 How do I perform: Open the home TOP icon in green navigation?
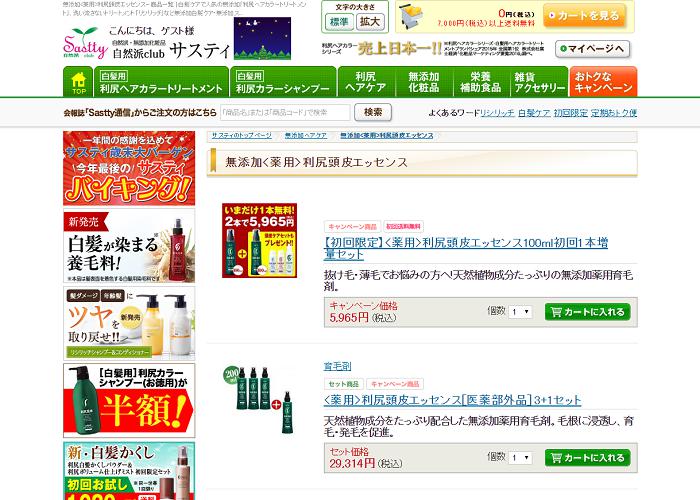(x=78, y=82)
